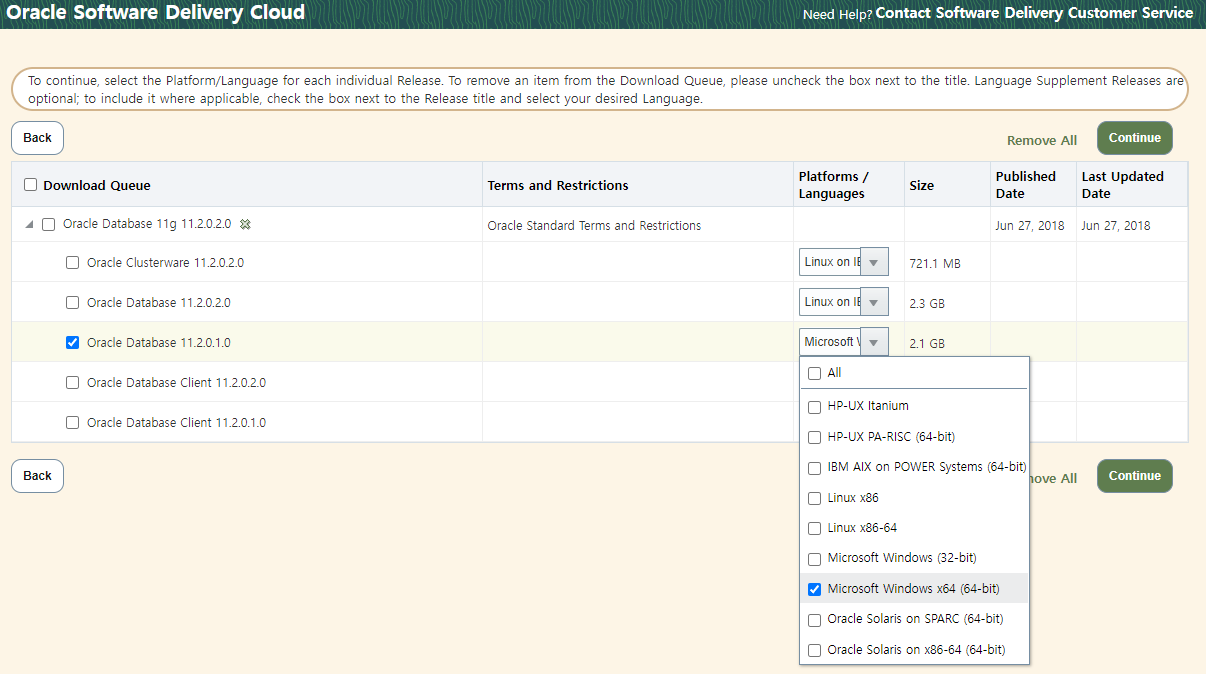
Task: Check IBM AIX on POWER Systems option
Action: (814, 468)
